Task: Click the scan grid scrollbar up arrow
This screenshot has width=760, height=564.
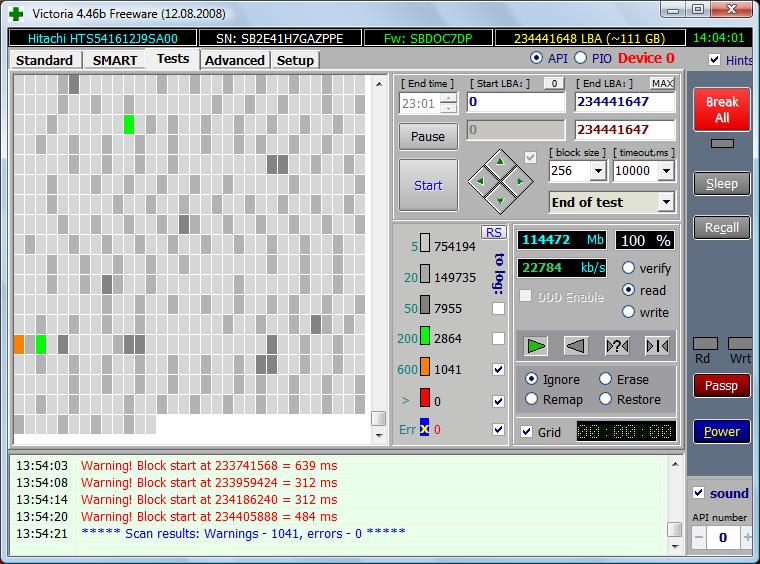Action: (379, 84)
